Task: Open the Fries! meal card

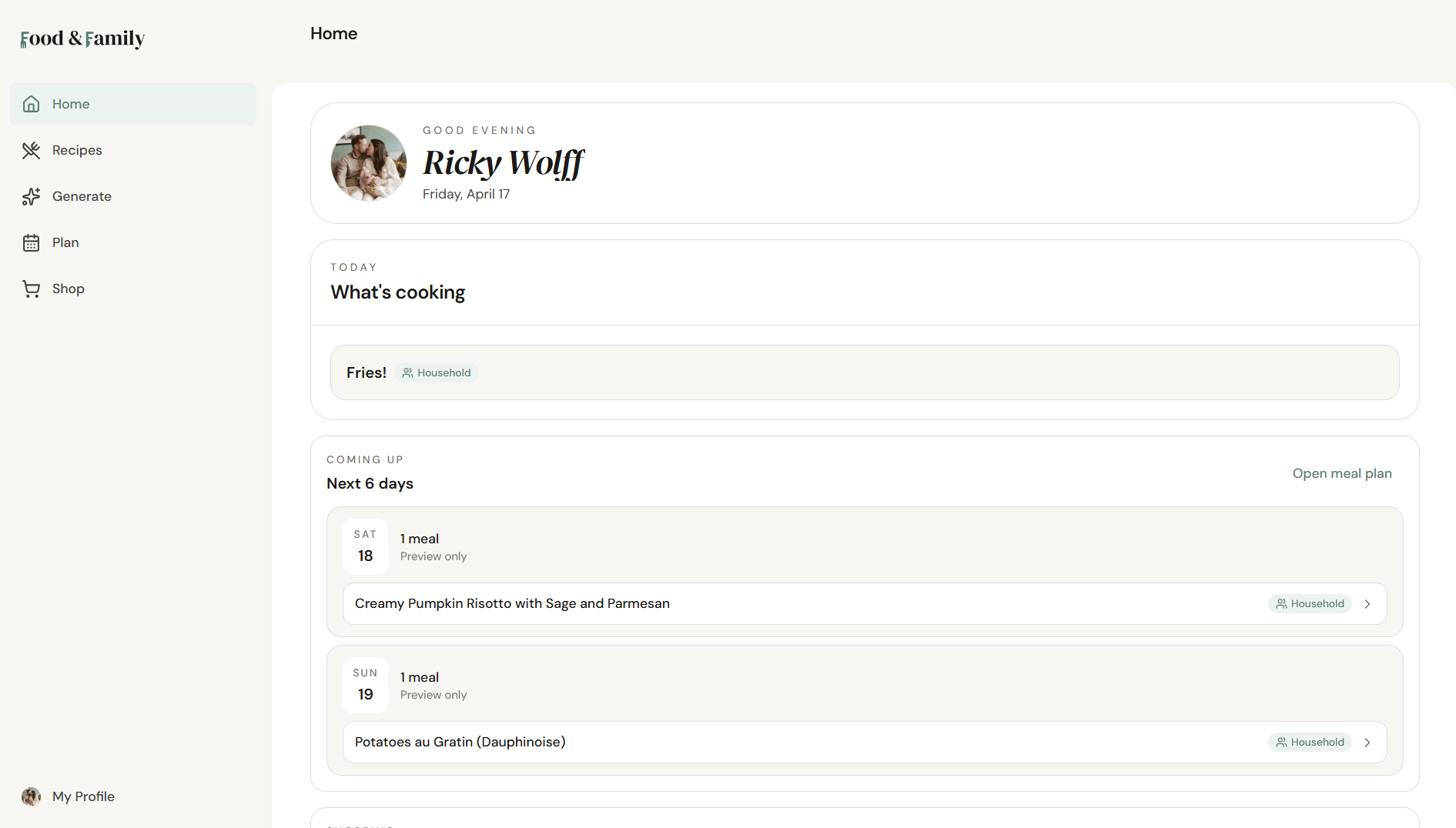Action: point(864,372)
